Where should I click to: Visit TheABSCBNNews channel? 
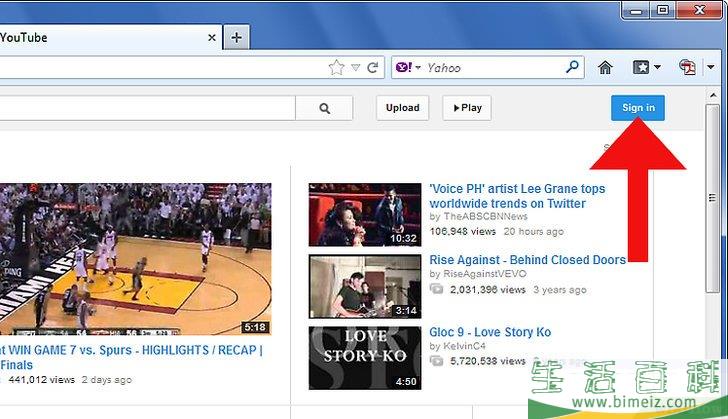pos(485,216)
